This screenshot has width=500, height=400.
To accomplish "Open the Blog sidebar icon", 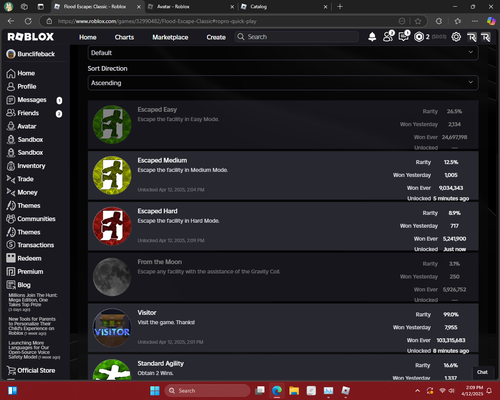I will click(11, 285).
